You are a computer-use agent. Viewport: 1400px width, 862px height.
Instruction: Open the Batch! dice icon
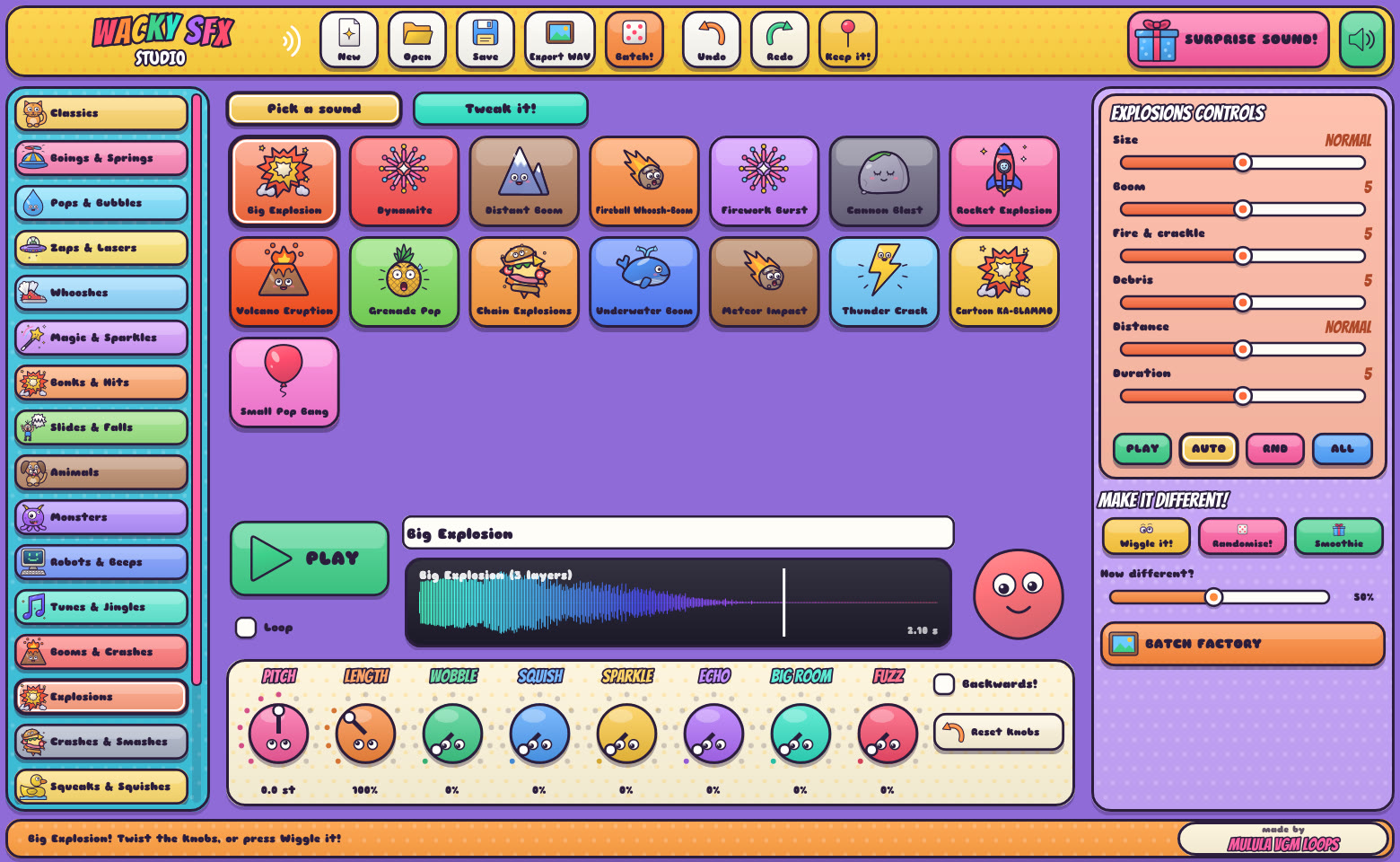[x=634, y=40]
